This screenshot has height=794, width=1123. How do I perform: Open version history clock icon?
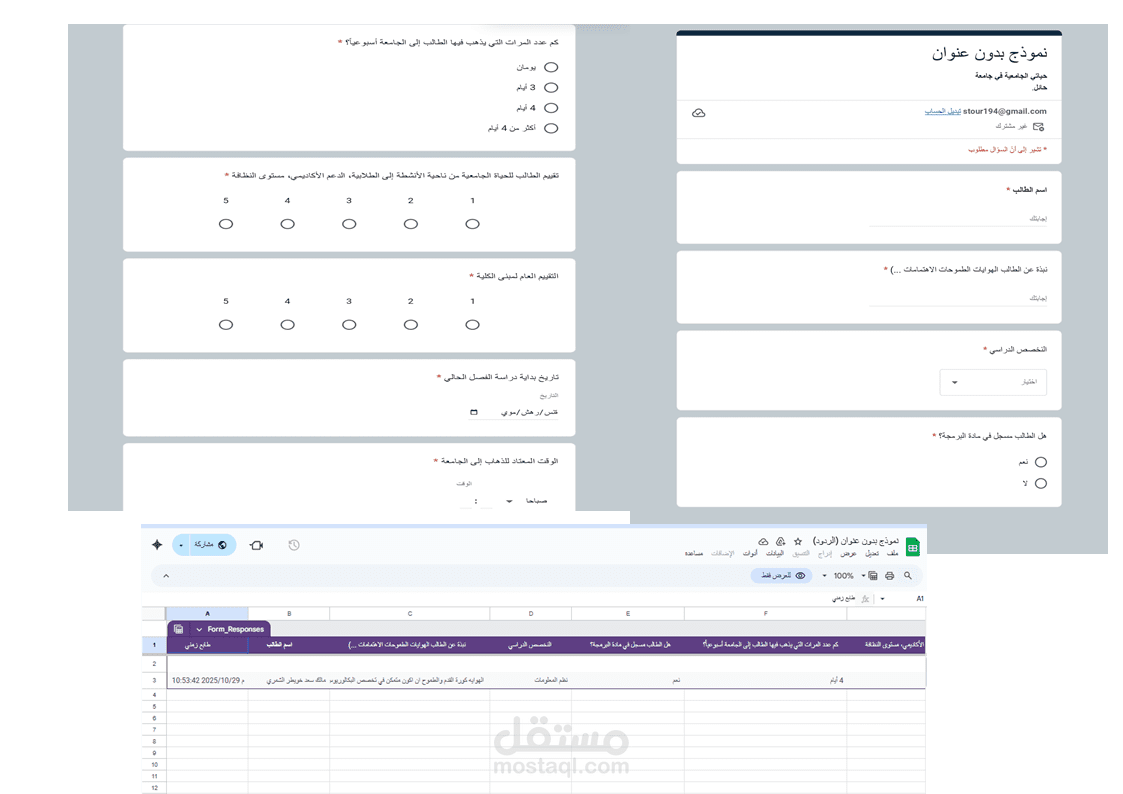coord(293,545)
